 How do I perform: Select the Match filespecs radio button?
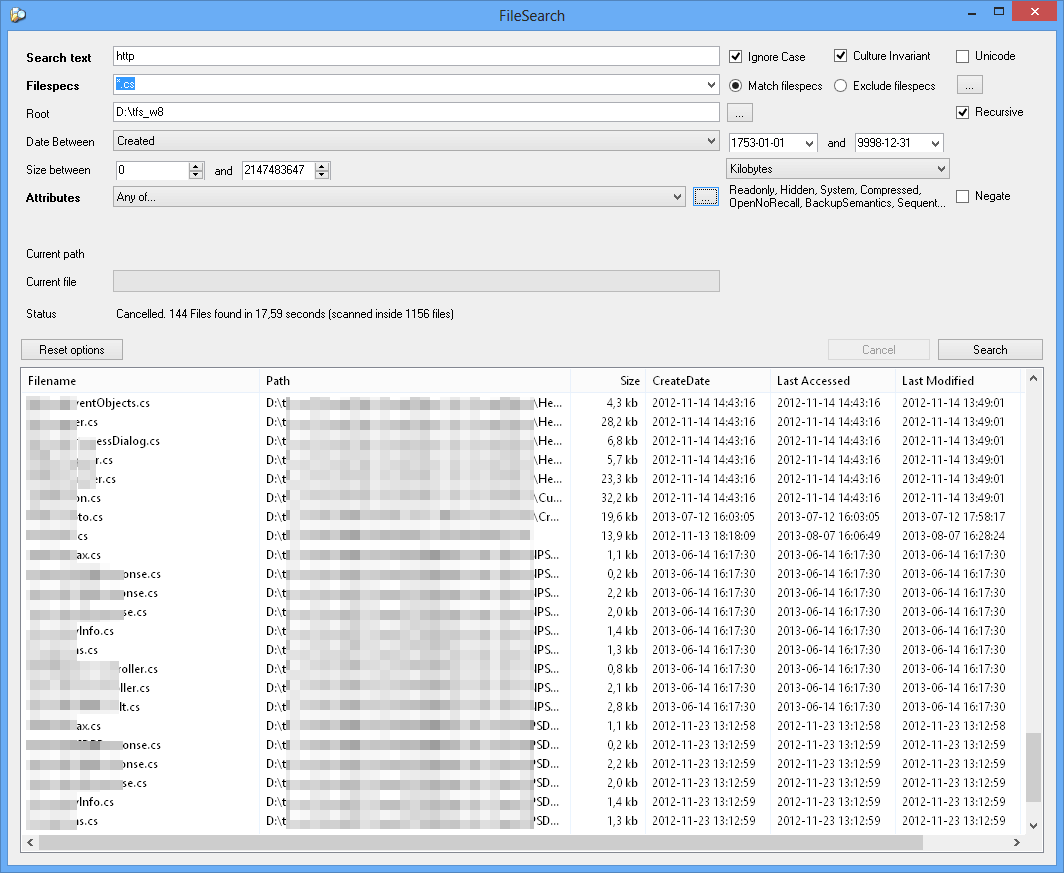pos(735,85)
